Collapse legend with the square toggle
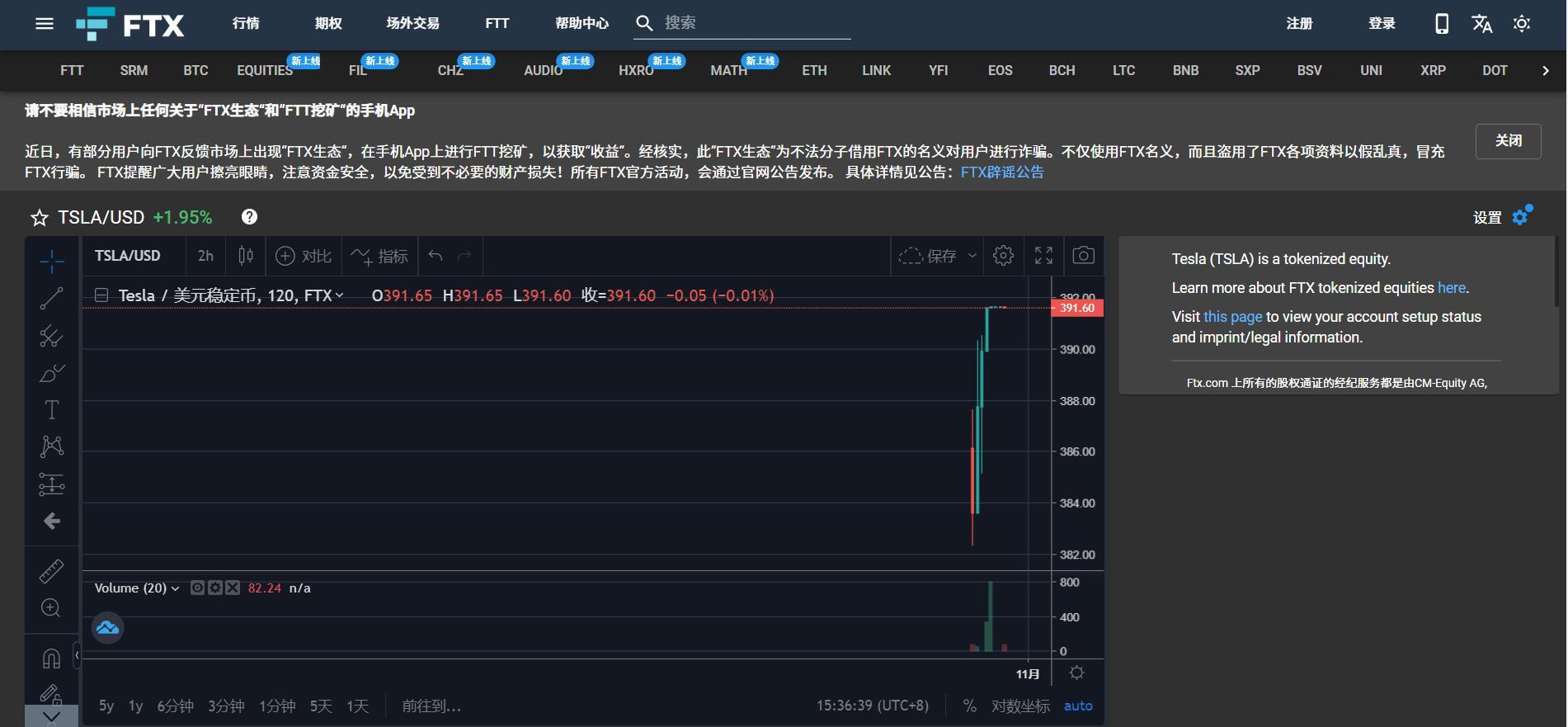 [101, 295]
